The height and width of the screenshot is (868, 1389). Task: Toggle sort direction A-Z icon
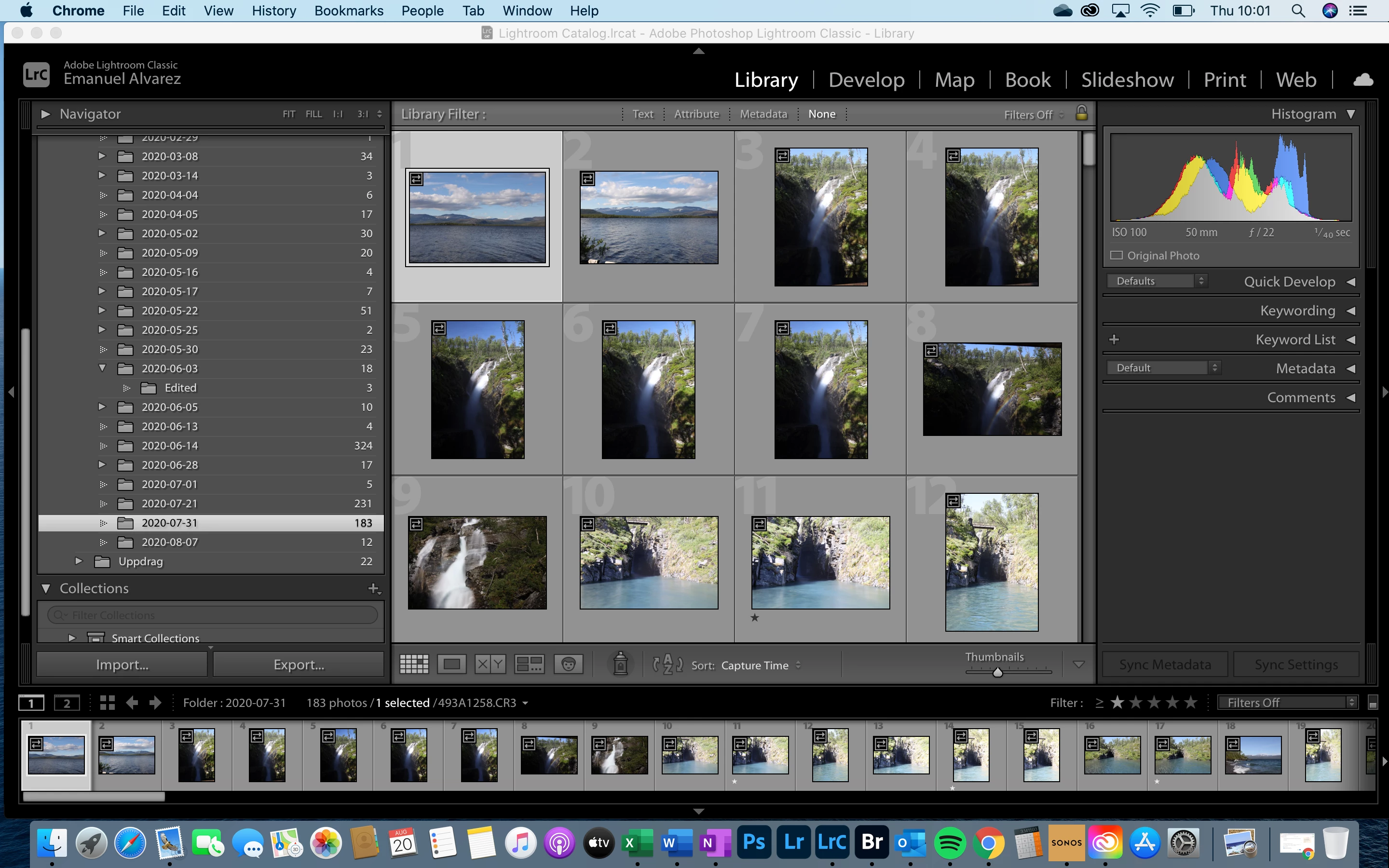tap(667, 665)
